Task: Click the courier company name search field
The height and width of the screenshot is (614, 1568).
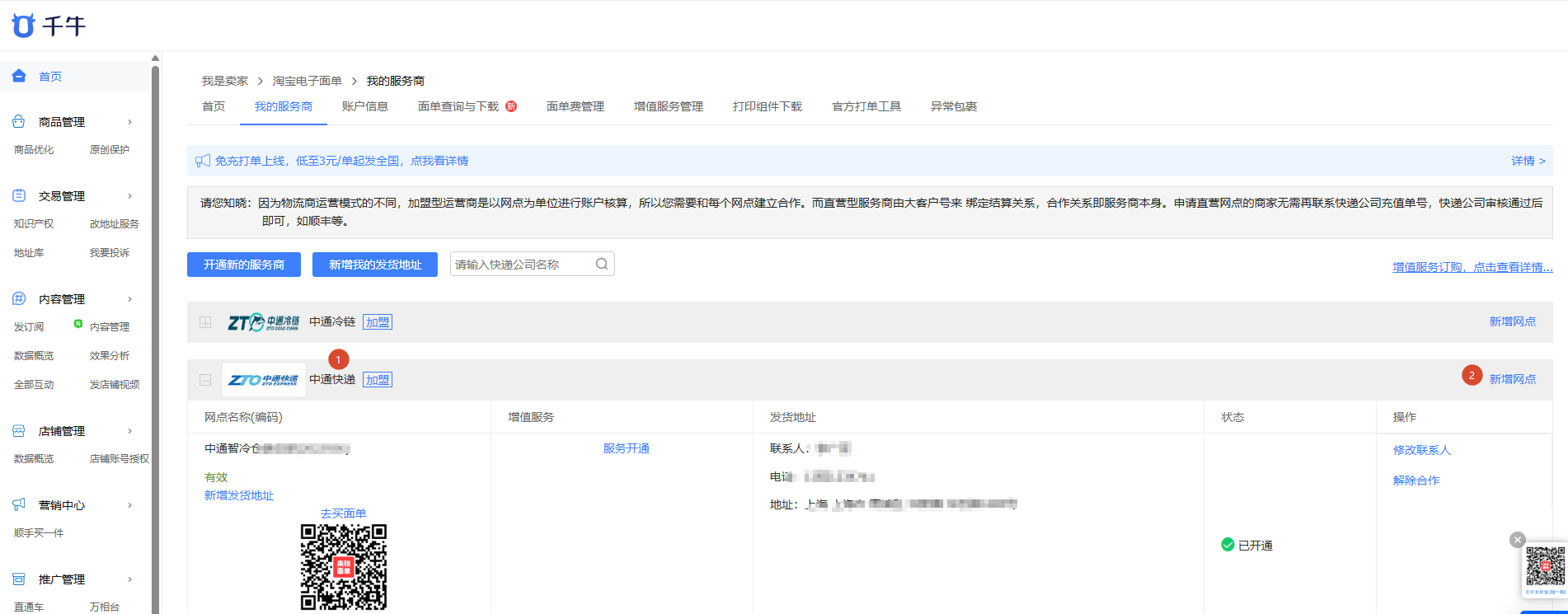Action: tap(533, 264)
